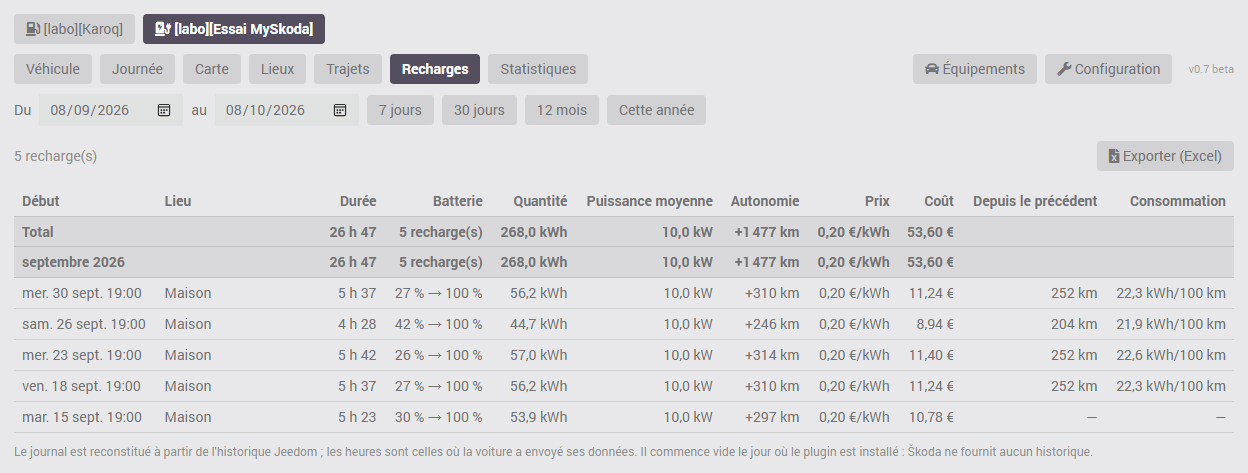Click the Puissance moyenne column header

[650, 201]
